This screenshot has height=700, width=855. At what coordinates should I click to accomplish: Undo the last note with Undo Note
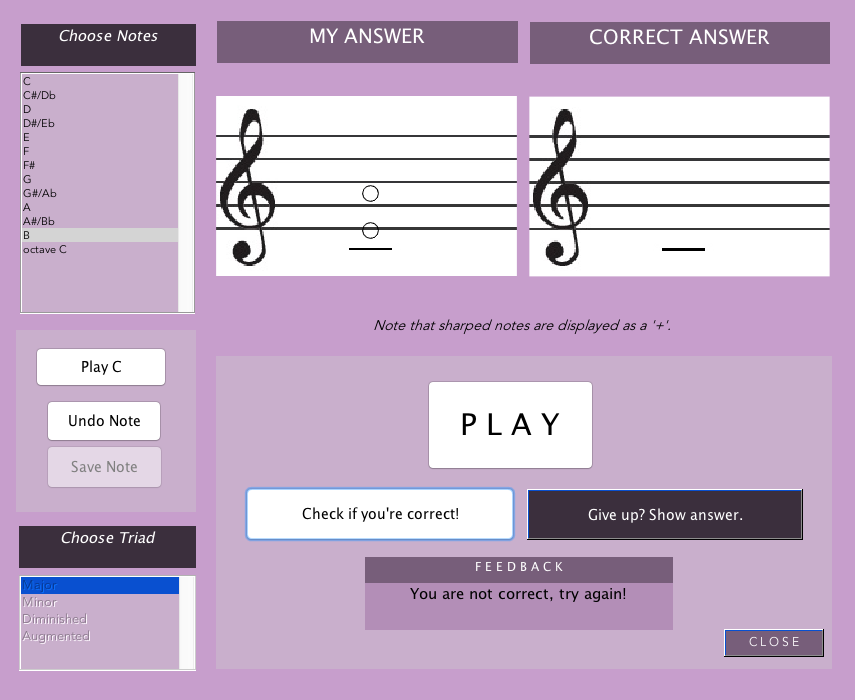104,421
